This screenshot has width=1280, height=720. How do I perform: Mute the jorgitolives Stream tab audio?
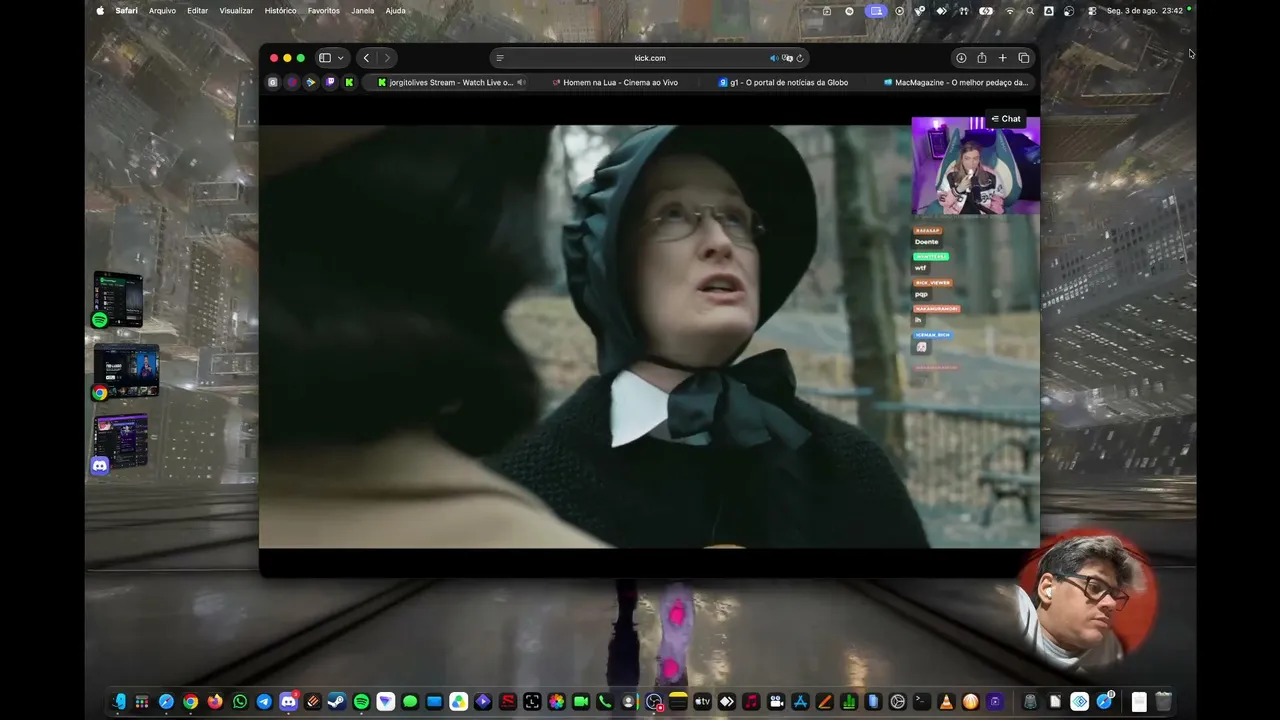point(521,82)
